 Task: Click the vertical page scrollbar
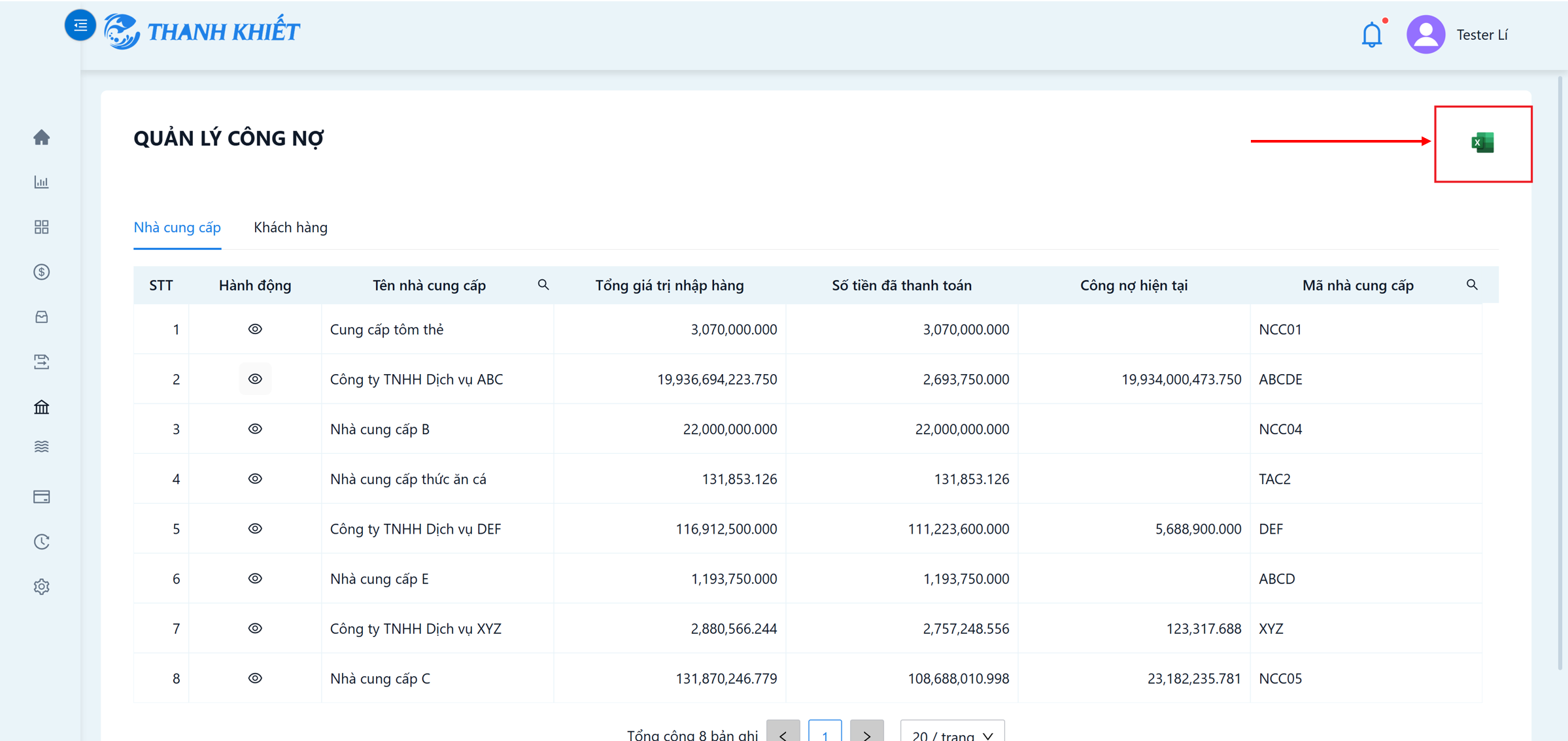tap(1561, 373)
